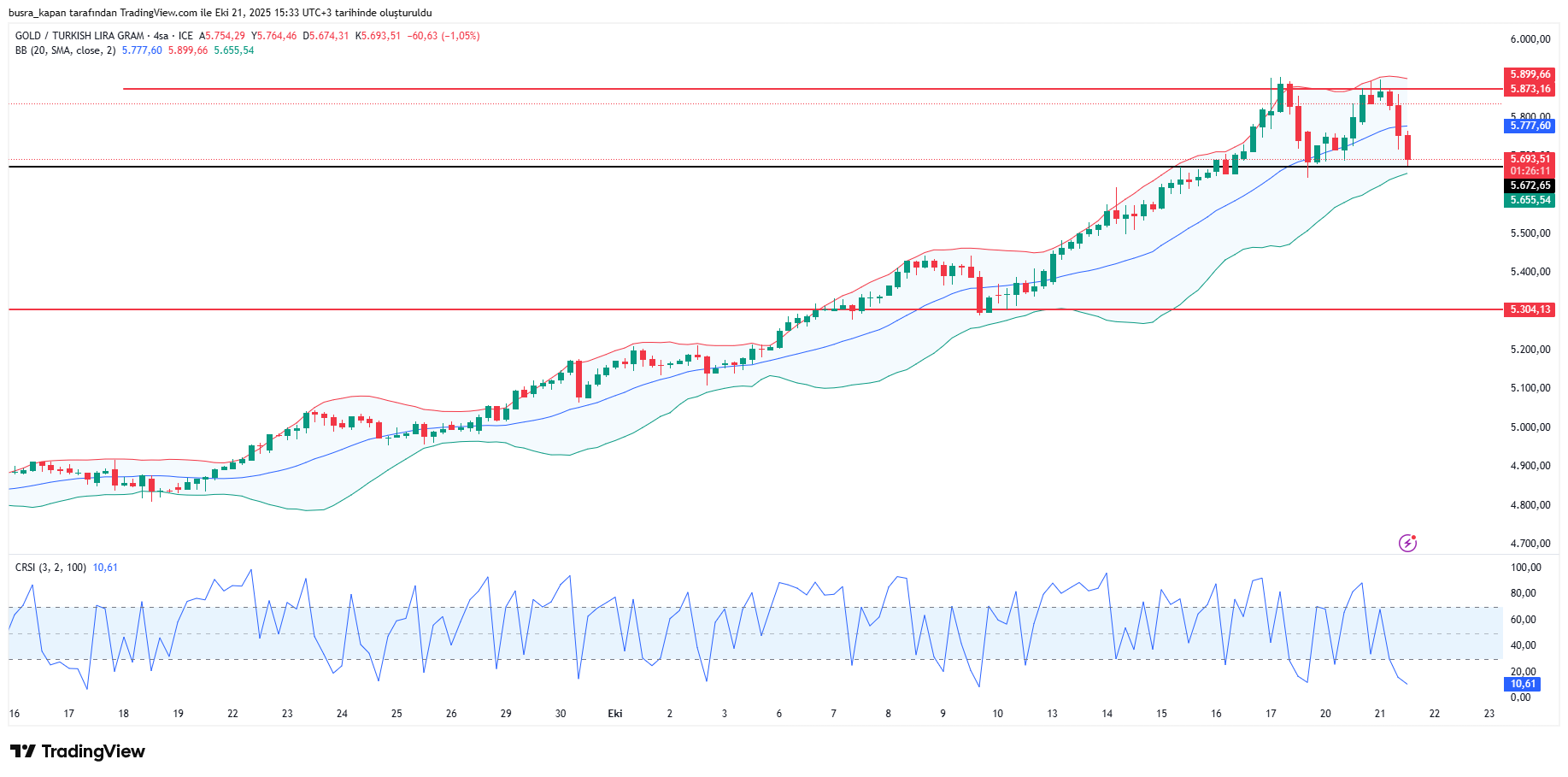Image resolution: width=1568 pixels, height=777 pixels.
Task: Click the CRSI (3, 2, 100) indicator legend
Action: [50, 568]
